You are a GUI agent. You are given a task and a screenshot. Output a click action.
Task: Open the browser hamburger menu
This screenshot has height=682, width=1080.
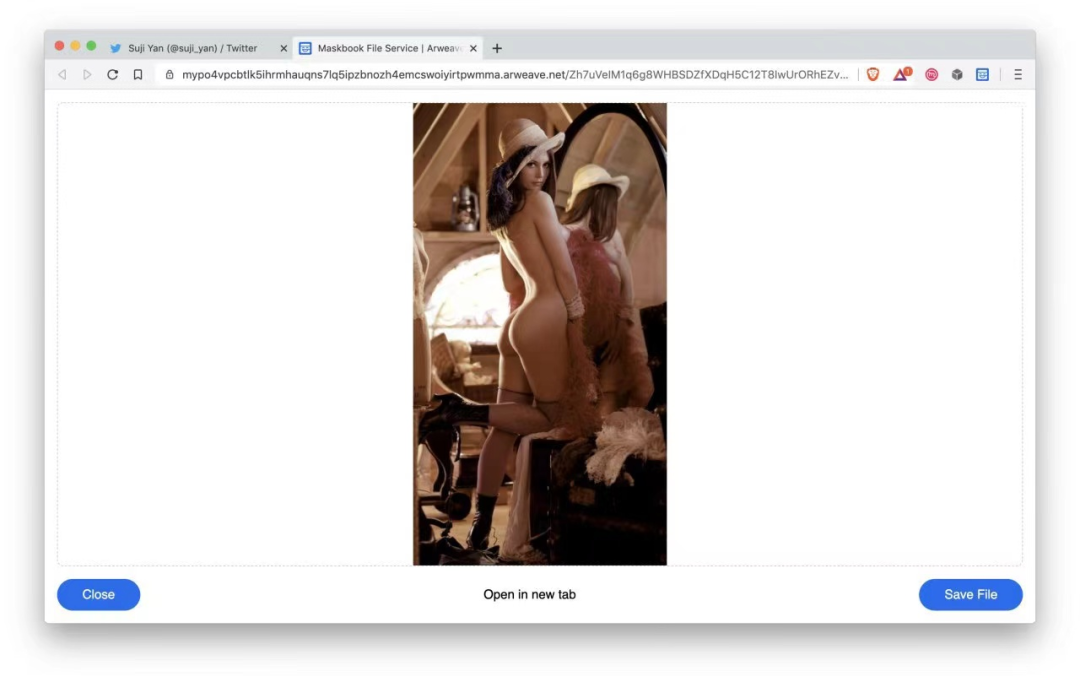pos(1017,74)
